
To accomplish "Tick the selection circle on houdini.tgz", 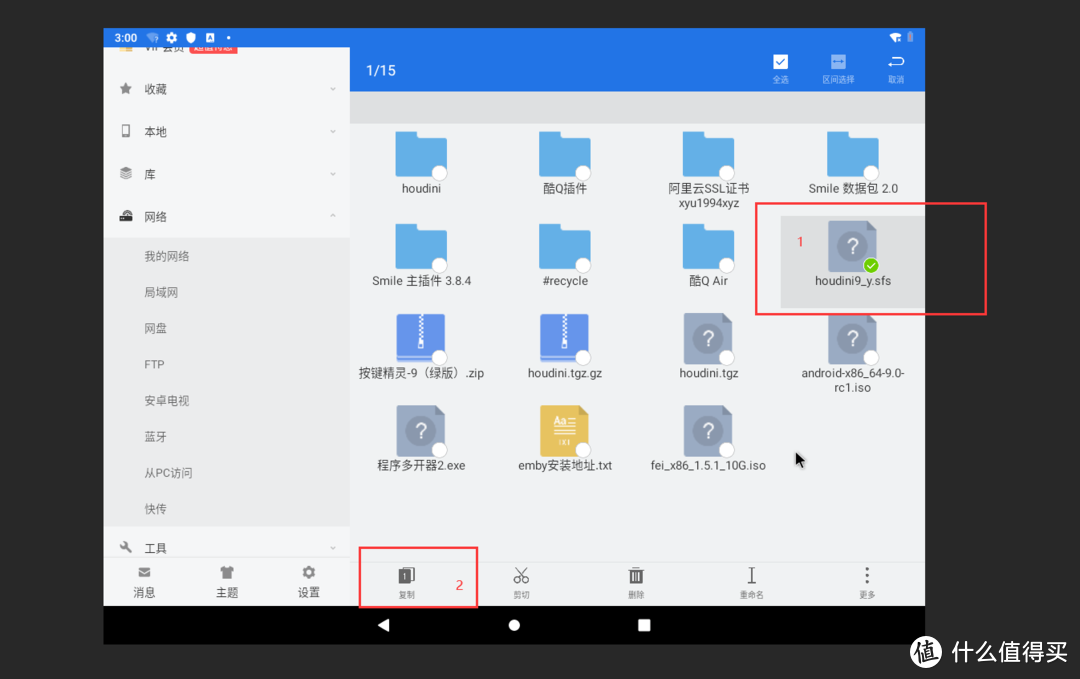I will tap(727, 357).
